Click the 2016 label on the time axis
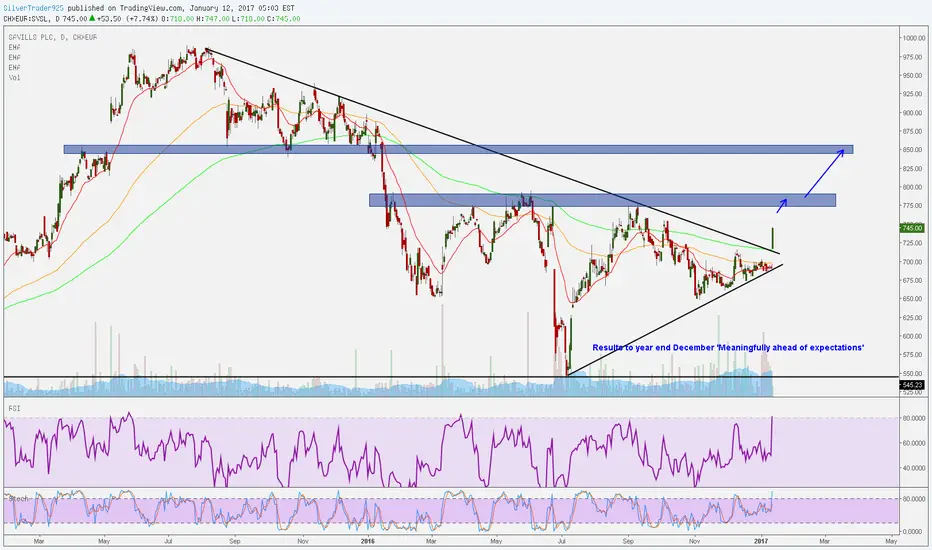Screen dimensions: 932x550 point(368,542)
